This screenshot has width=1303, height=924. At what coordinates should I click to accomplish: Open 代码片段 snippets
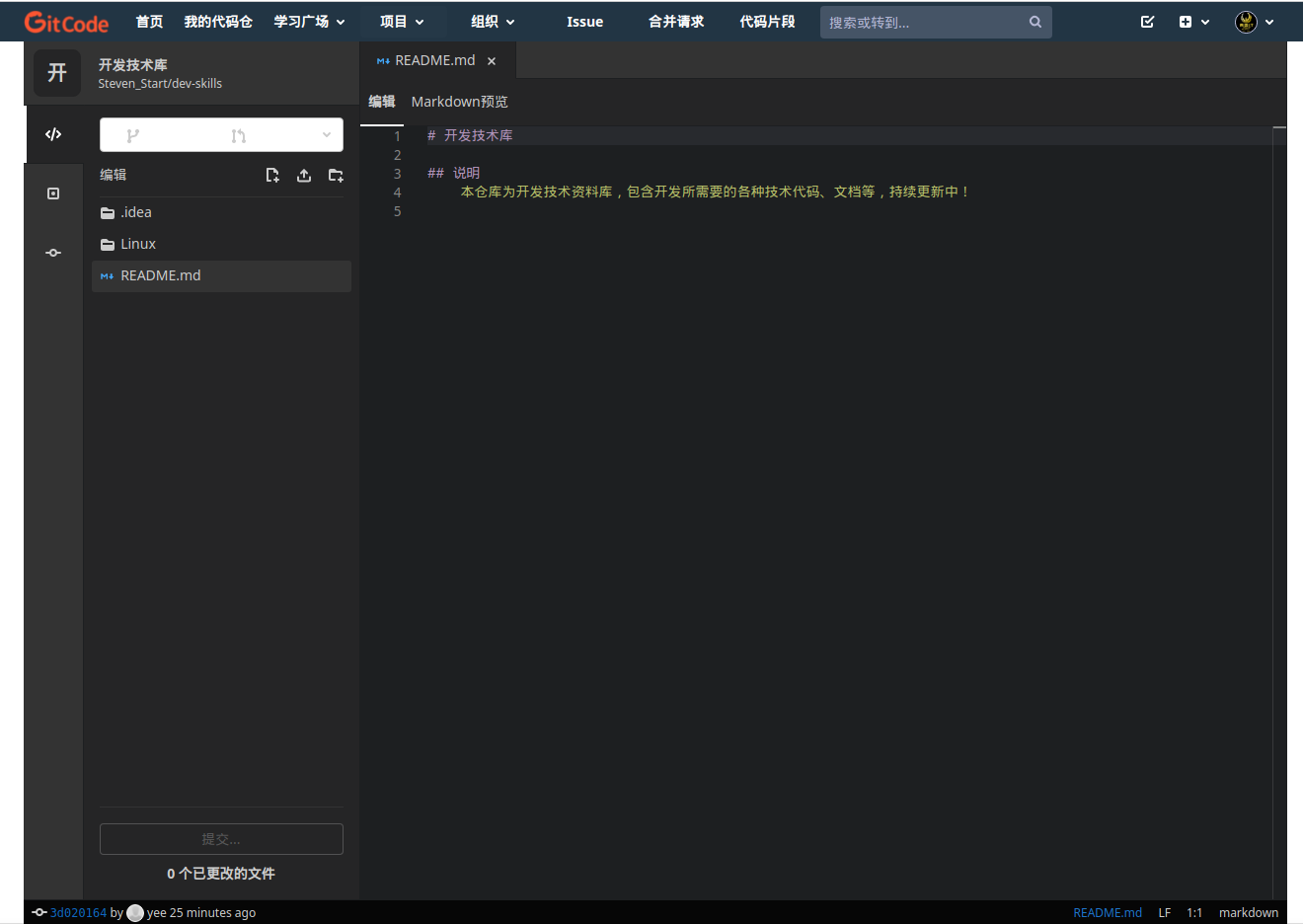[x=767, y=22]
